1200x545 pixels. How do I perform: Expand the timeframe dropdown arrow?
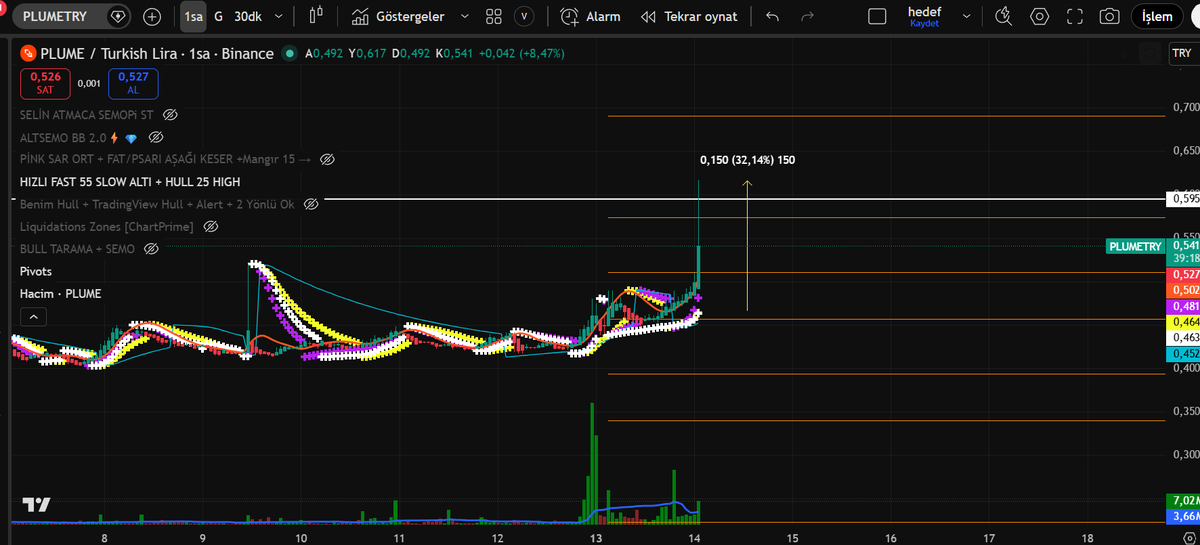point(278,16)
